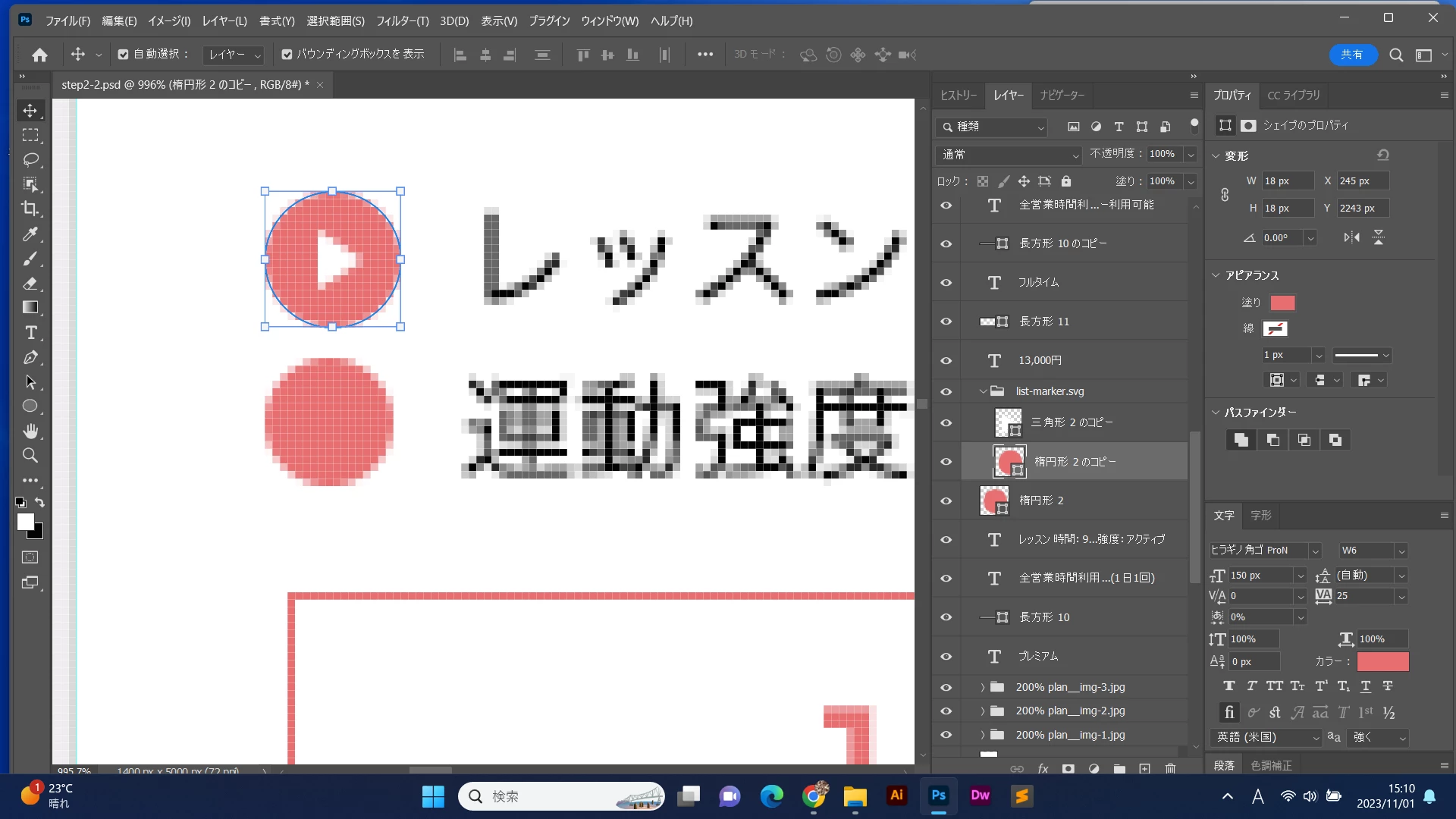This screenshot has height=819, width=1456.
Task: Select the Horizontal Type tool
Action: [30, 333]
